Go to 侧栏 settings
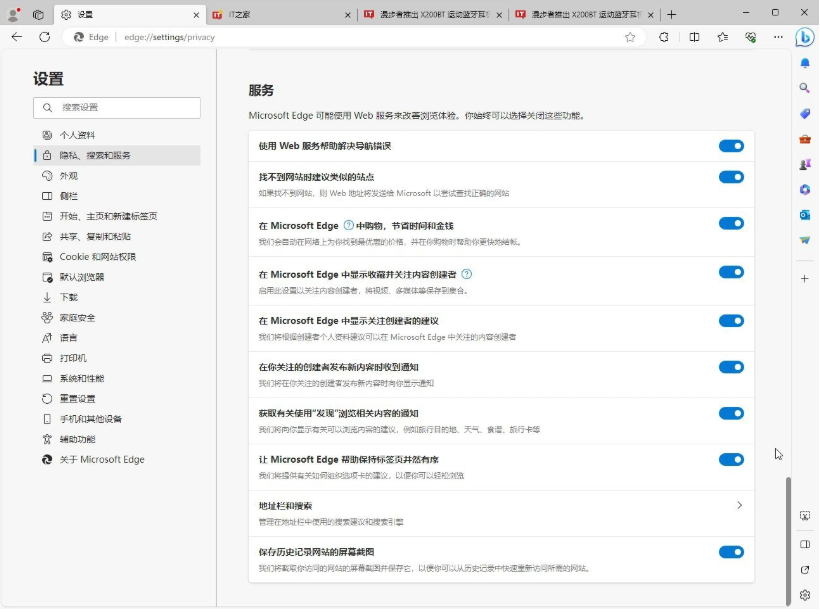 pos(117,196)
